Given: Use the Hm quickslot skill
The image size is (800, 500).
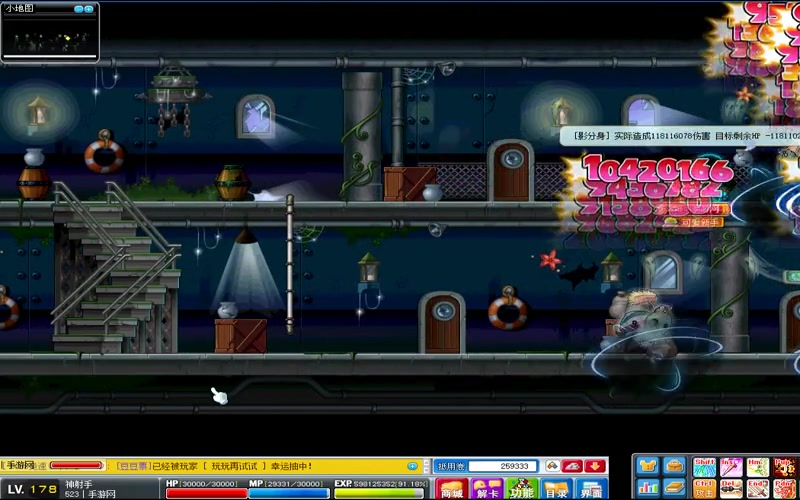Looking at the screenshot, I should 758,467.
